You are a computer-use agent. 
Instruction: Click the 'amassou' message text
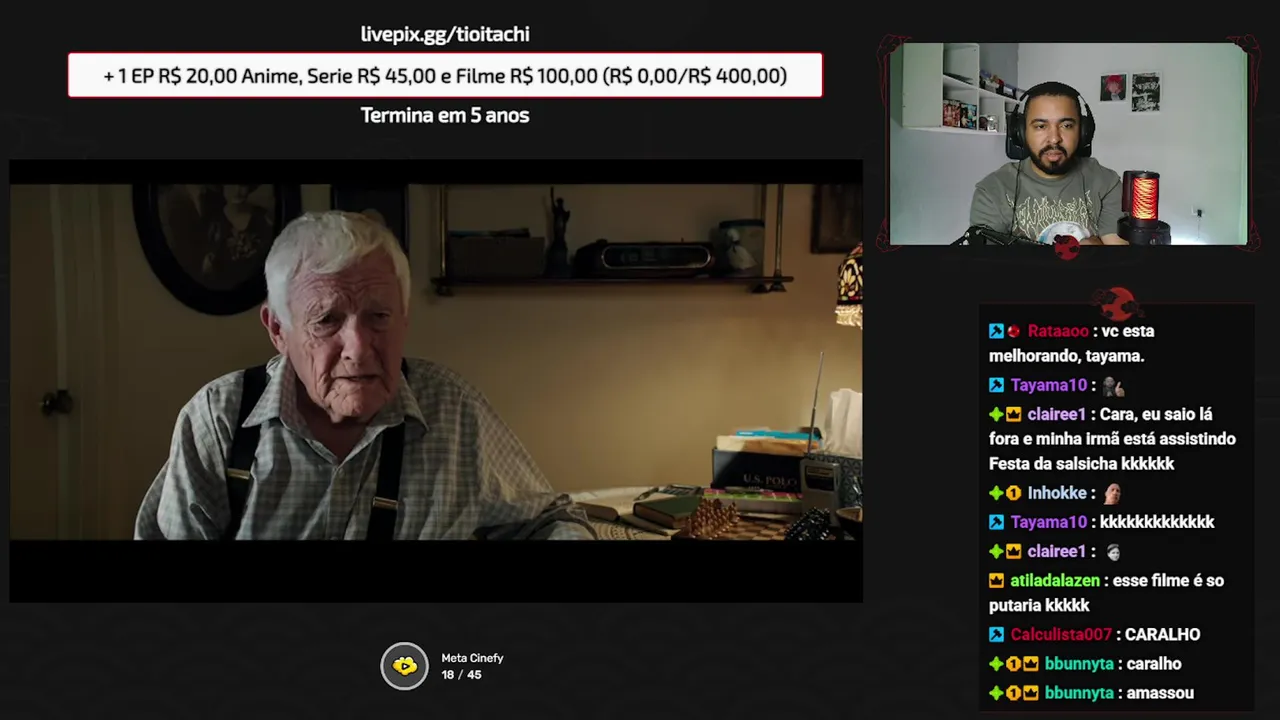click(1160, 693)
